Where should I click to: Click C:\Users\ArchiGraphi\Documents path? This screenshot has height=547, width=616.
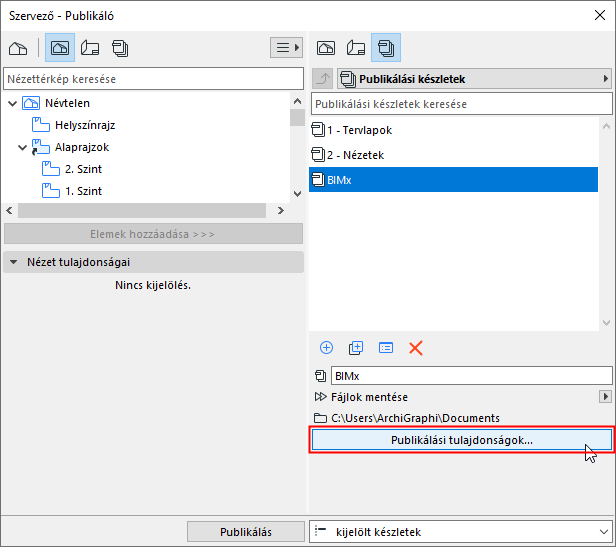(415, 418)
